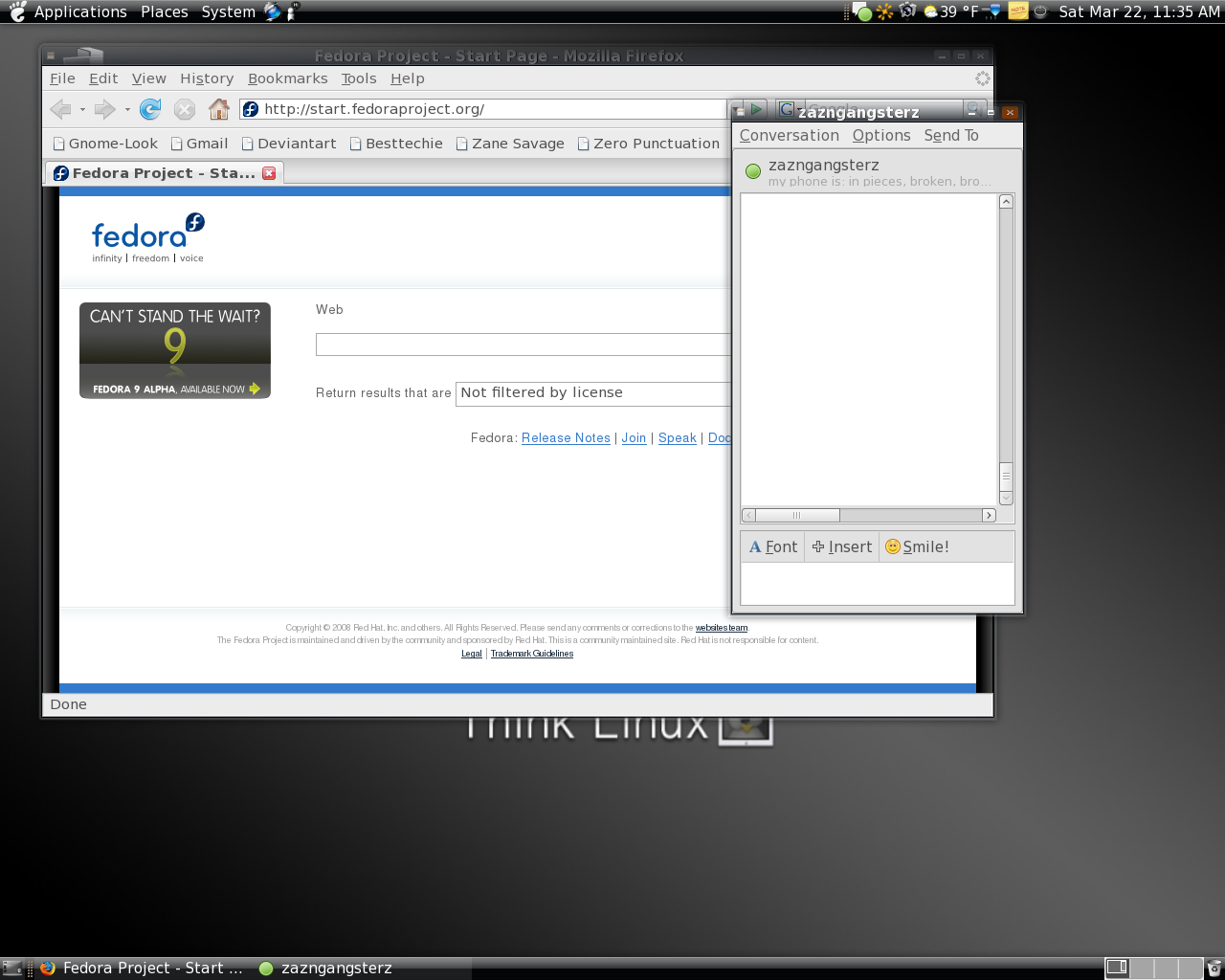The image size is (1225, 980).
Task: Click chat horizontal scrollbar left arrow
Action: pyautogui.click(x=749, y=515)
